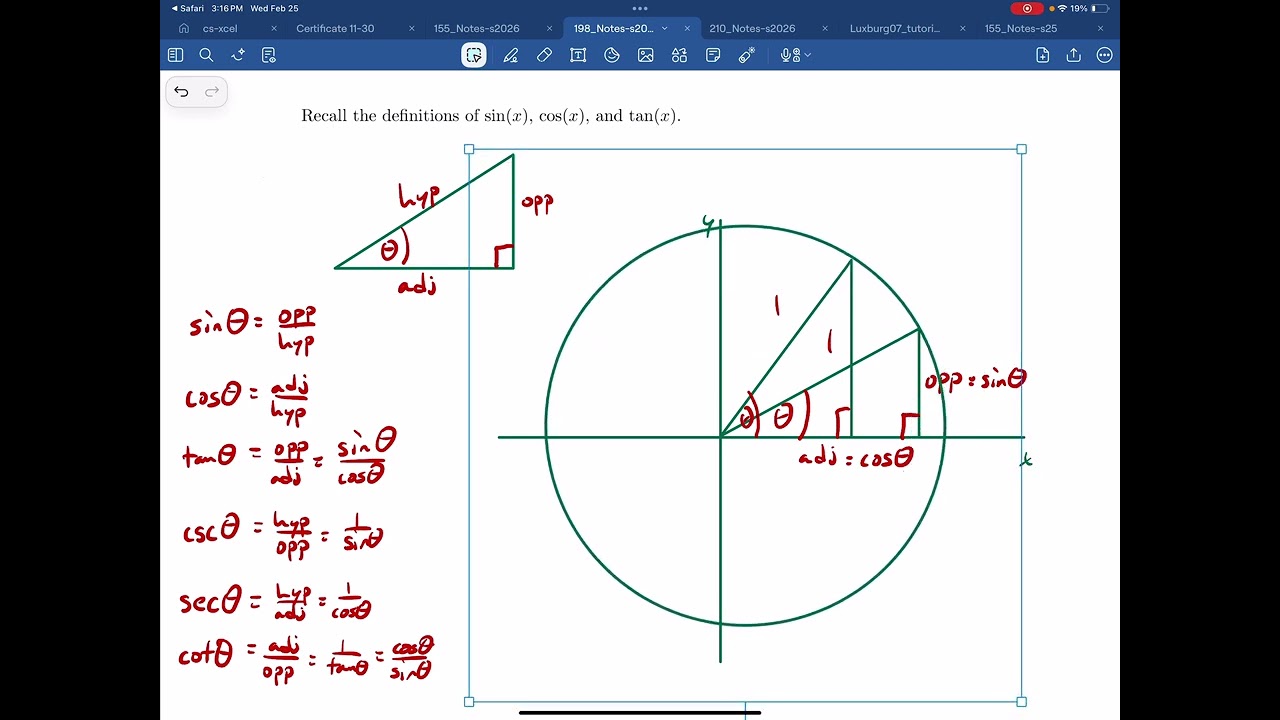This screenshot has height=720, width=1280.
Task: Add a new page
Action: pos(1043,55)
